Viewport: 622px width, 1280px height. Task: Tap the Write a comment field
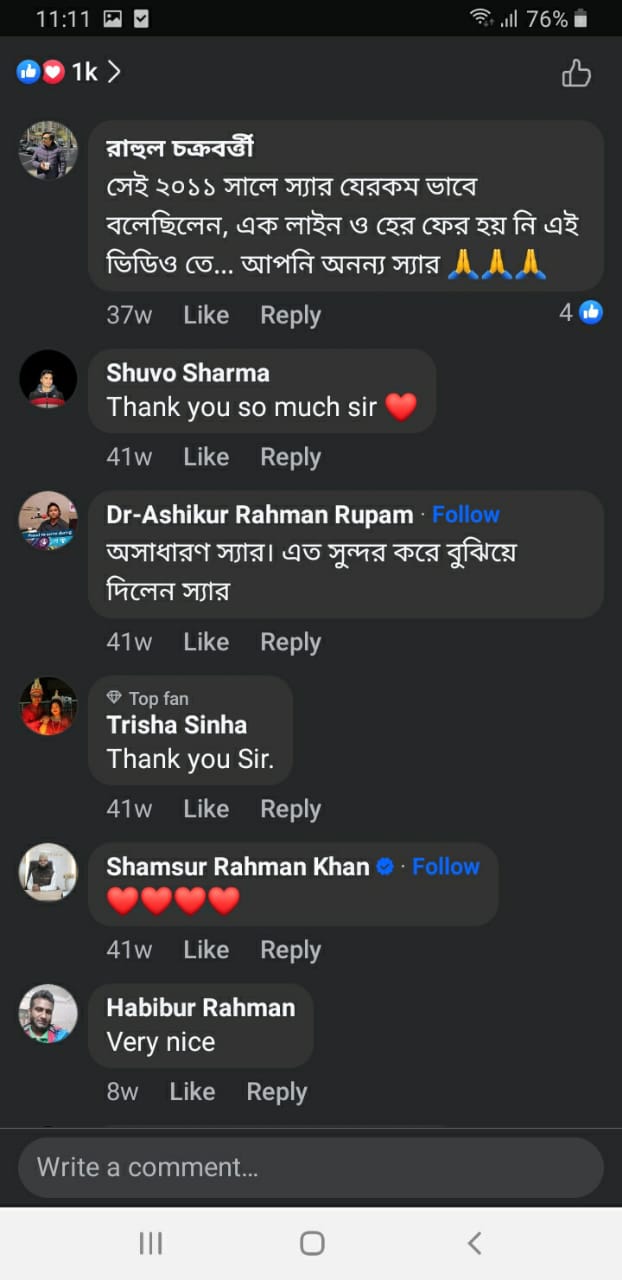pos(311,1167)
